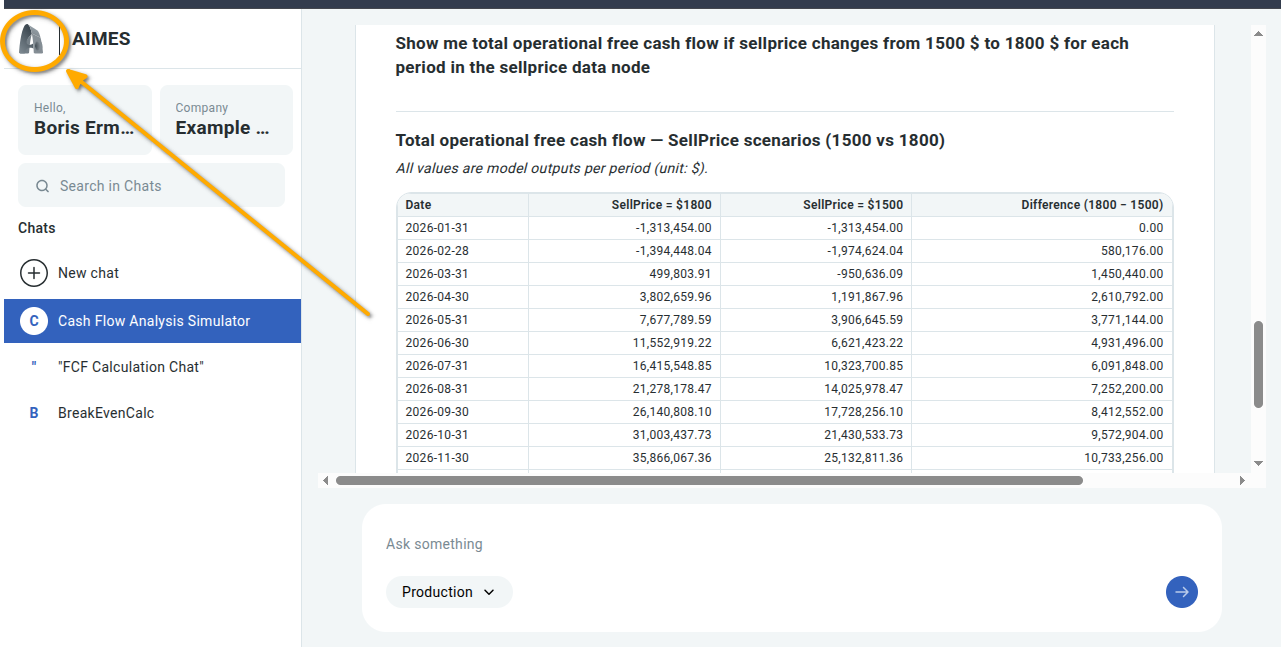Image resolution: width=1281 pixels, height=647 pixels.
Task: Click the search magnifier icon in sidebar
Action: click(x=42, y=186)
